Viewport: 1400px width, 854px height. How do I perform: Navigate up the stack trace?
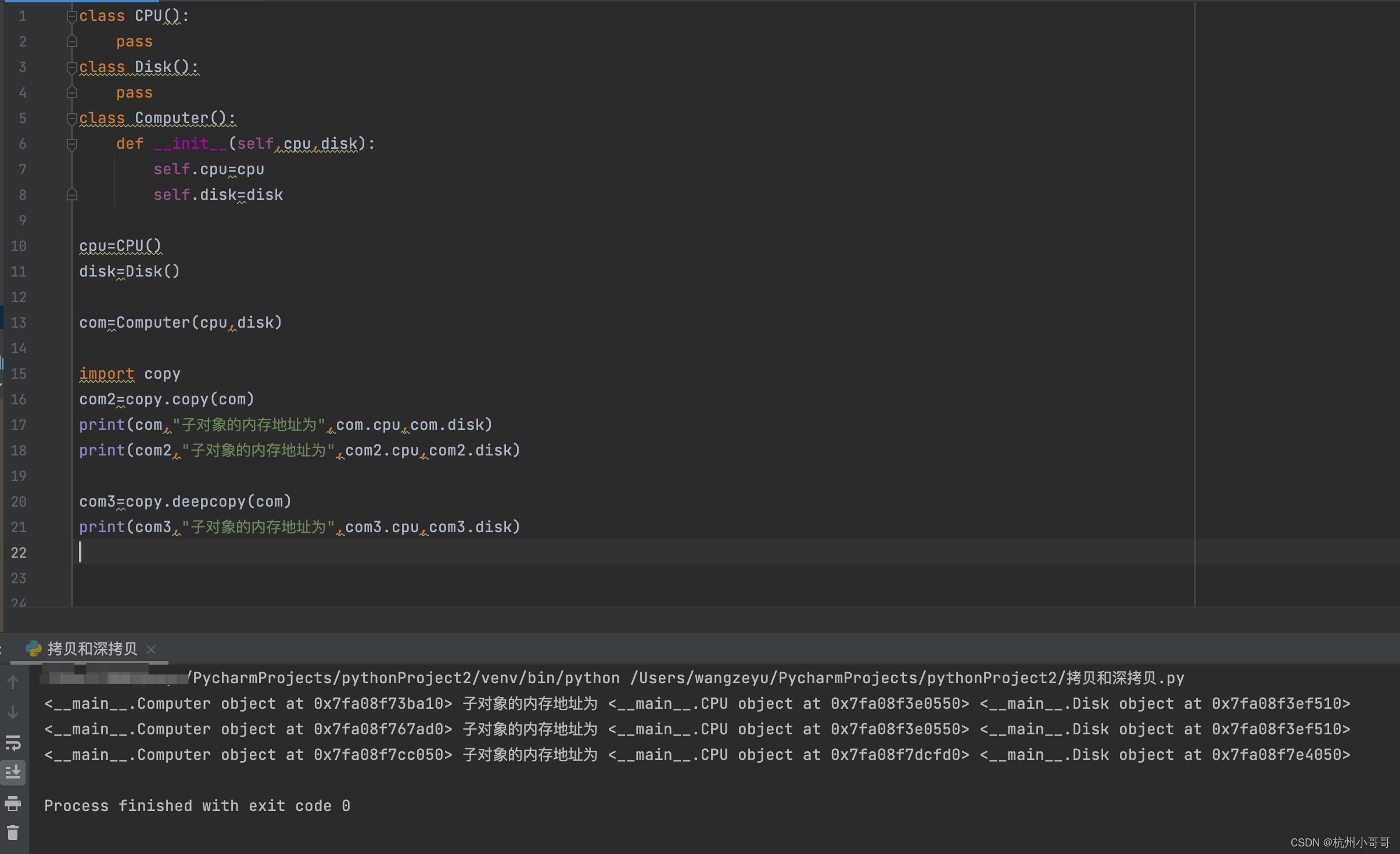(x=13, y=683)
